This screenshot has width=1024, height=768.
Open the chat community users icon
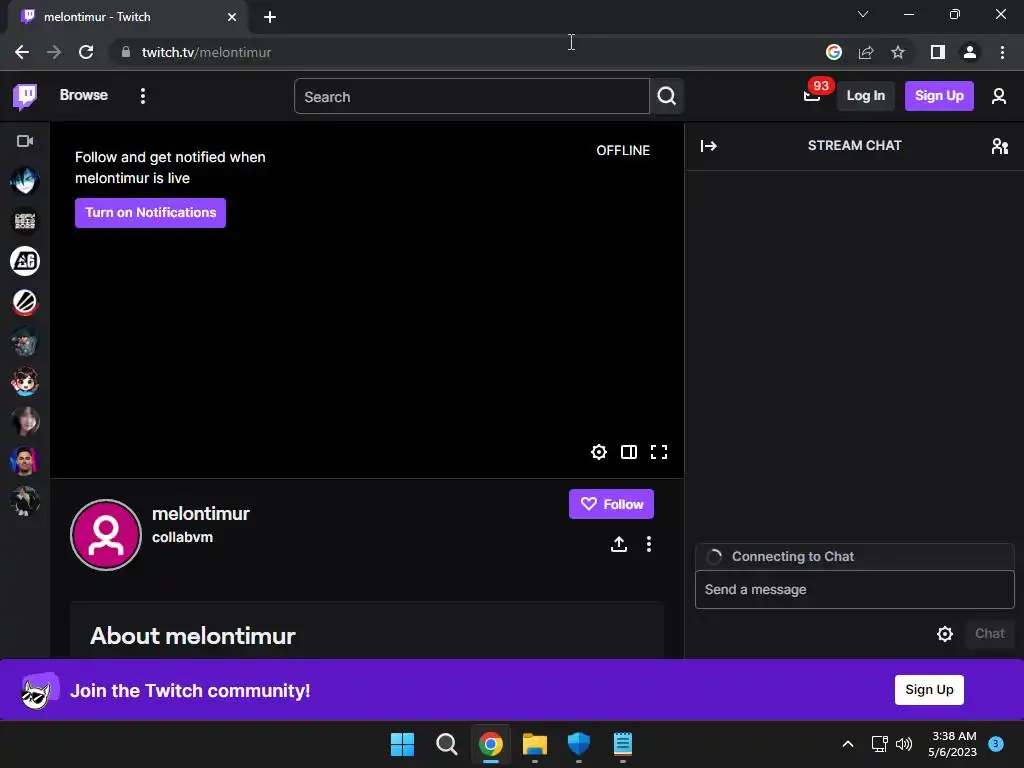pyautogui.click(x=999, y=146)
